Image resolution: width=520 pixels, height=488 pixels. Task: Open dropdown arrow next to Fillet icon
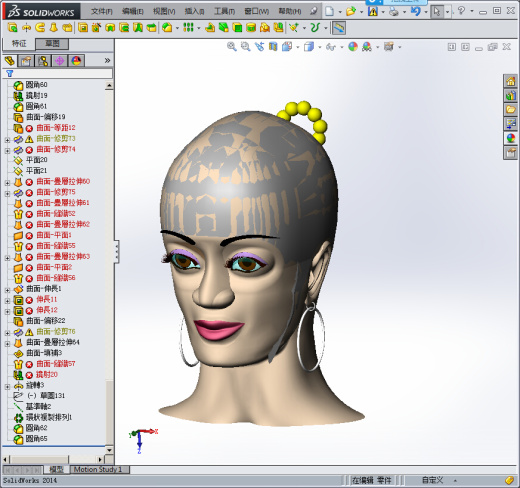point(177,28)
